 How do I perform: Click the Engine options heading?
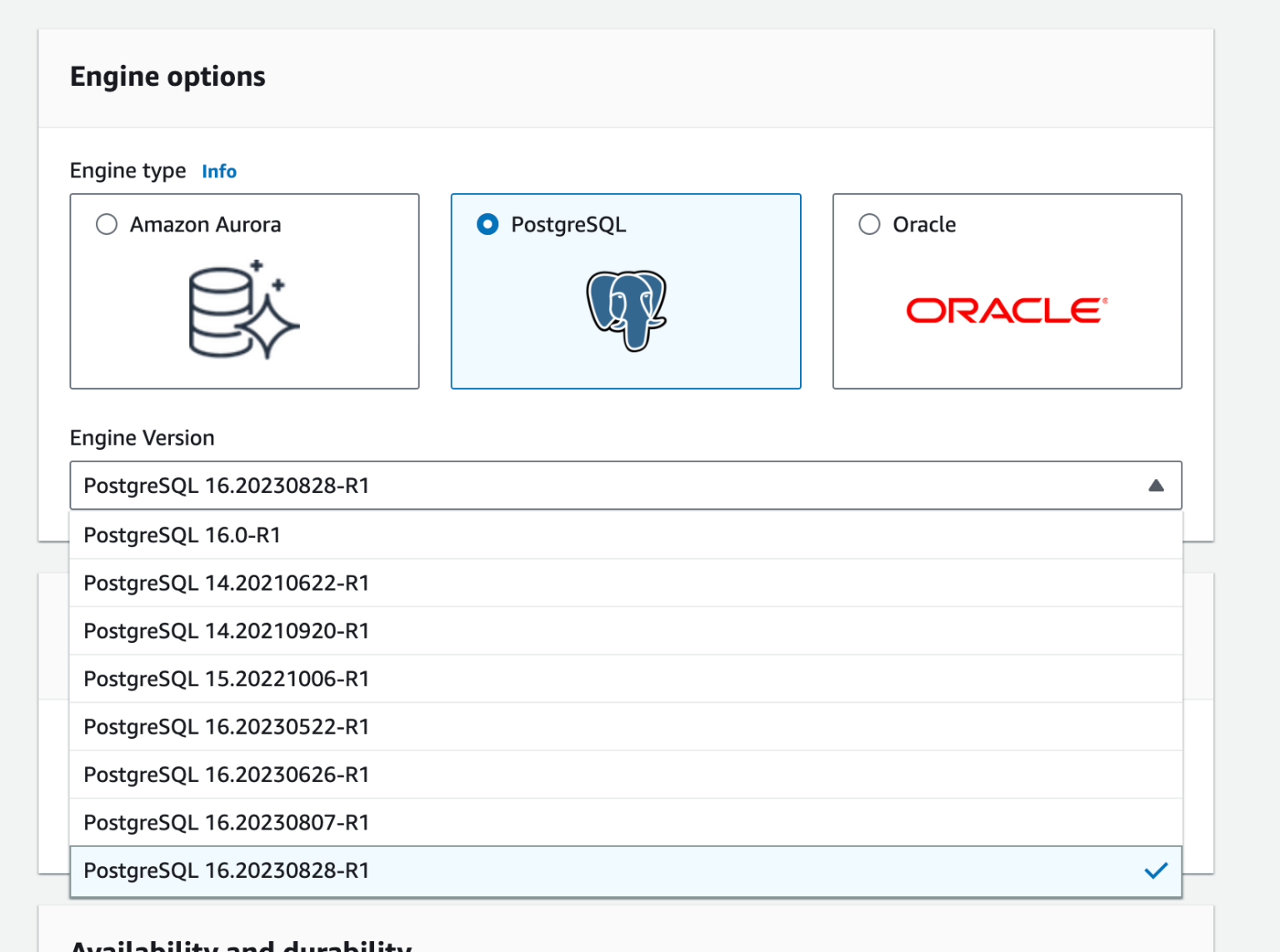(x=167, y=77)
